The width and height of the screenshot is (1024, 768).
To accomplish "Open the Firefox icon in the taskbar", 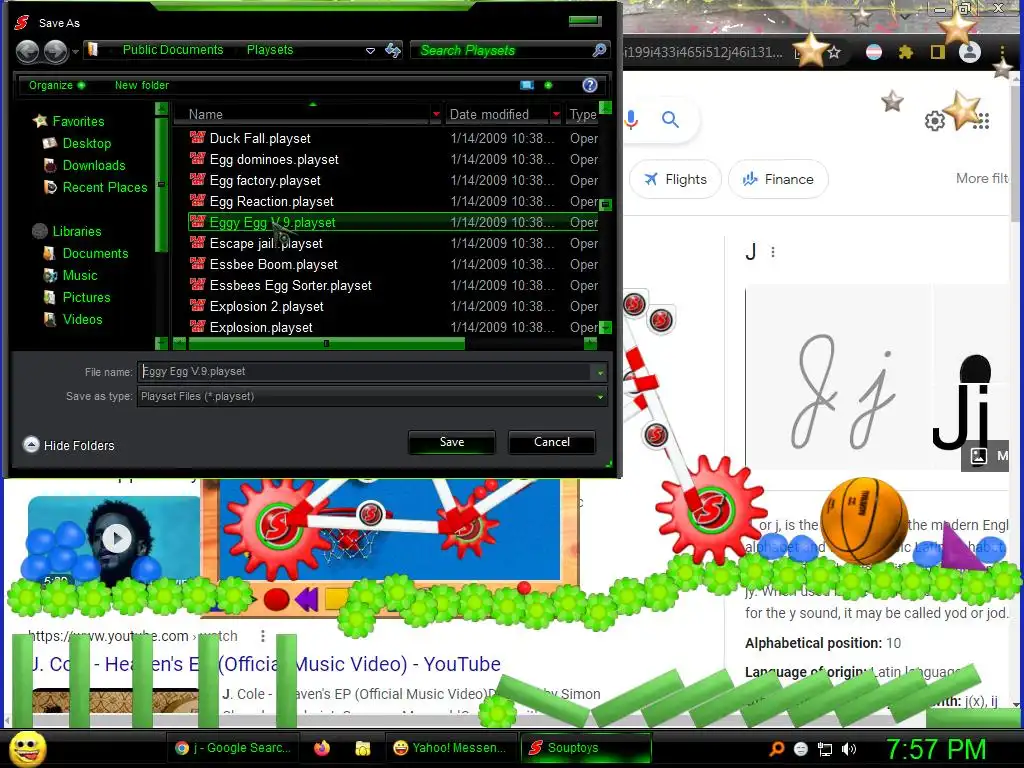I will [322, 748].
